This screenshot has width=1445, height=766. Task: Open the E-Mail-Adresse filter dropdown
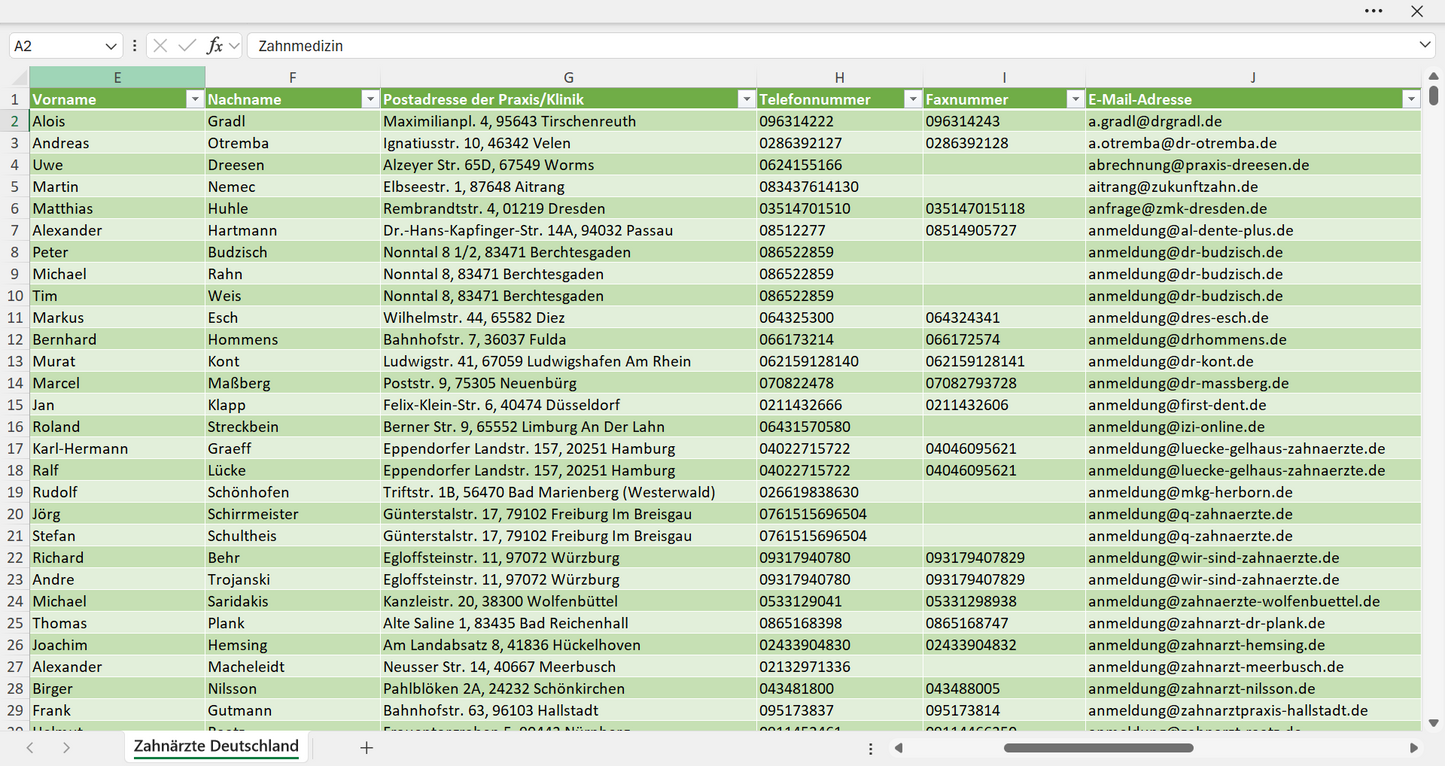tap(1411, 99)
